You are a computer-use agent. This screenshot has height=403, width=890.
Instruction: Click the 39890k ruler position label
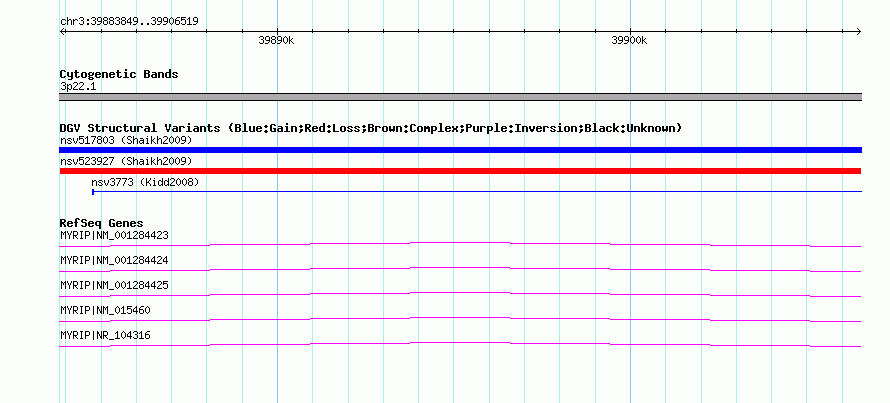coord(276,40)
